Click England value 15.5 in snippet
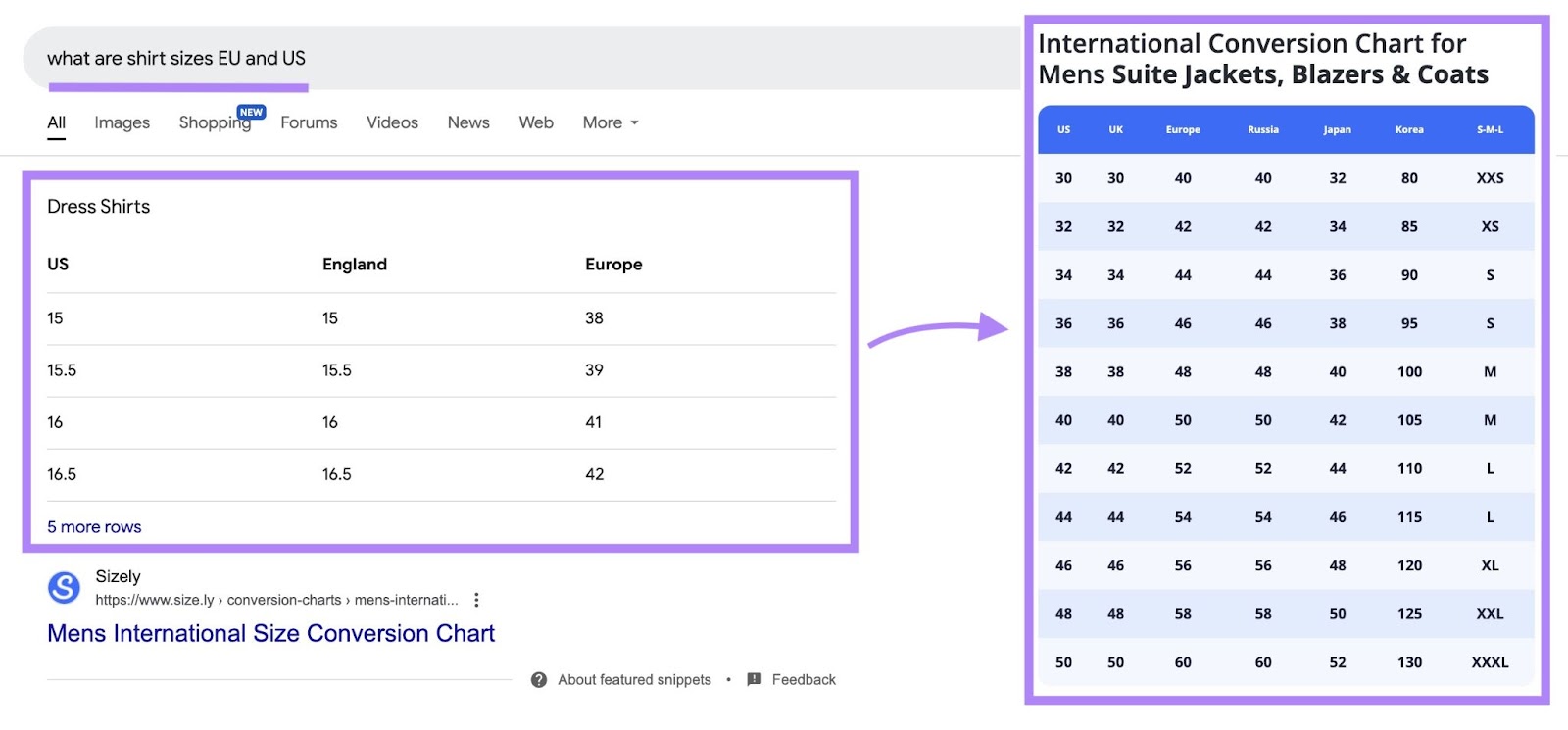The width and height of the screenshot is (1568, 730). click(336, 370)
